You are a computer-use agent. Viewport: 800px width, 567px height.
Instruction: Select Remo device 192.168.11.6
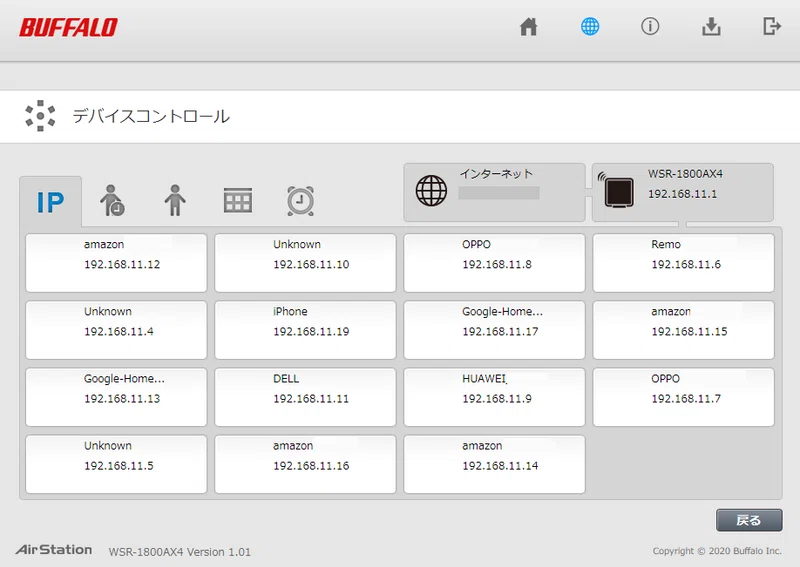684,263
